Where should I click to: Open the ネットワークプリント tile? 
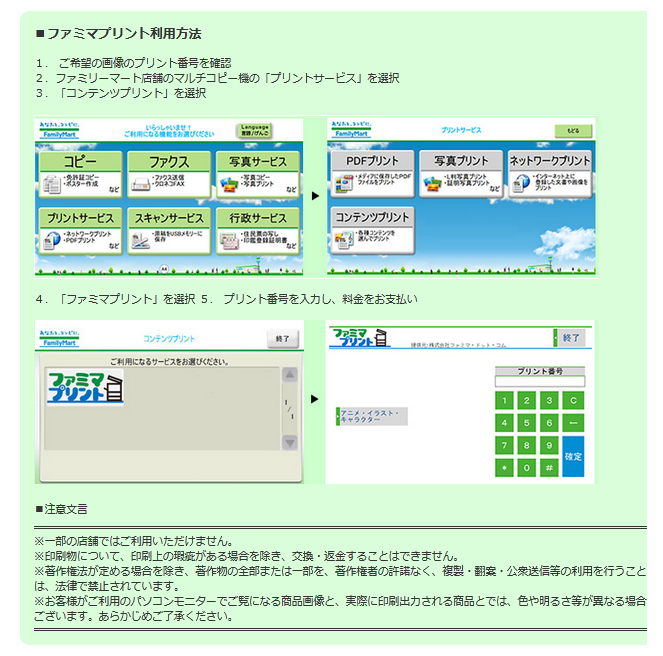click(549, 173)
